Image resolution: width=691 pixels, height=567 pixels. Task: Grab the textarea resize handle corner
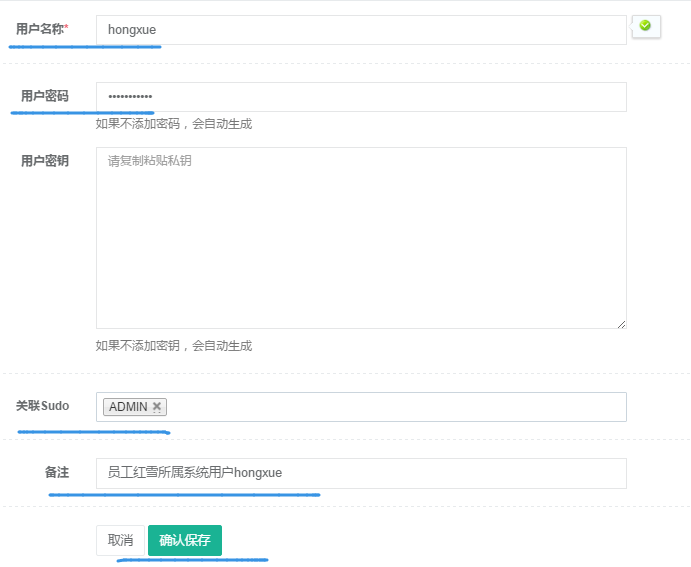[621, 324]
